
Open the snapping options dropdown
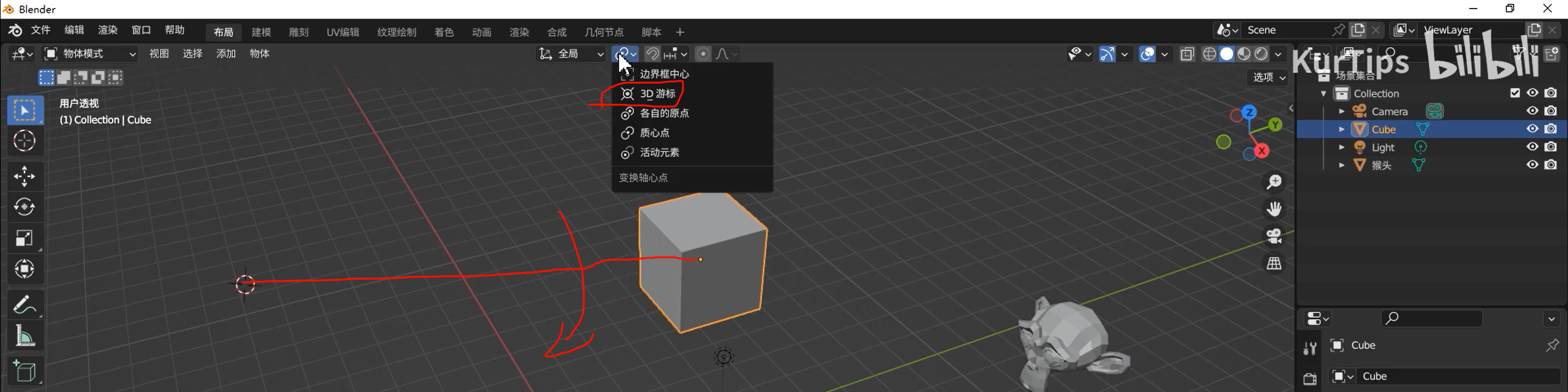[677, 54]
